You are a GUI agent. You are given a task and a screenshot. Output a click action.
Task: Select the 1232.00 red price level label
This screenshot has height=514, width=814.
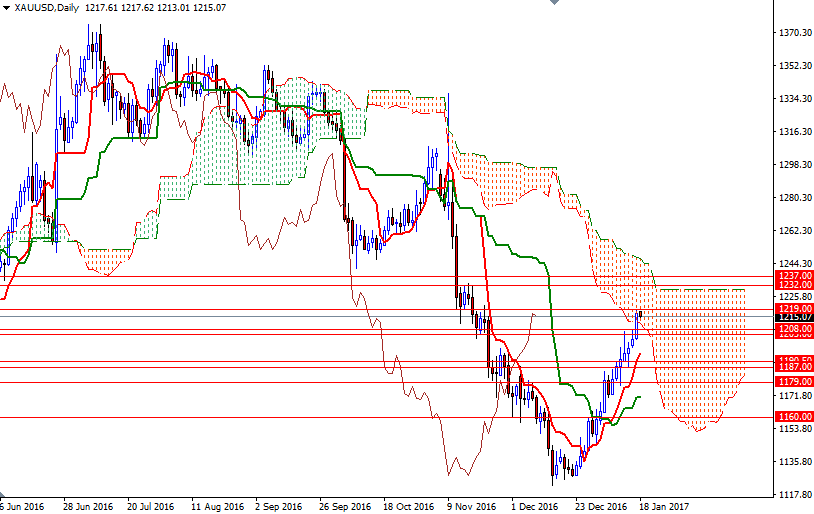click(793, 285)
